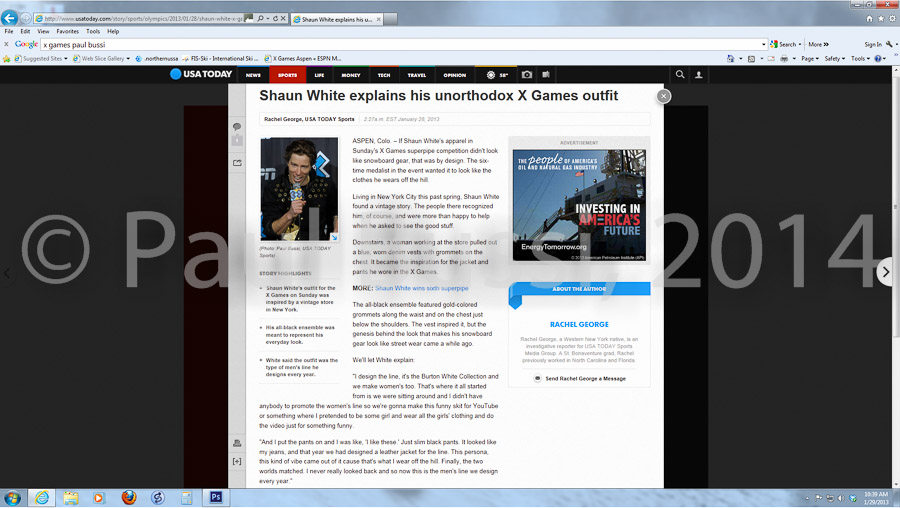Viewport: 900px width, 508px height.
Task: Click the IE Help question mark icon
Action: click(x=878, y=59)
